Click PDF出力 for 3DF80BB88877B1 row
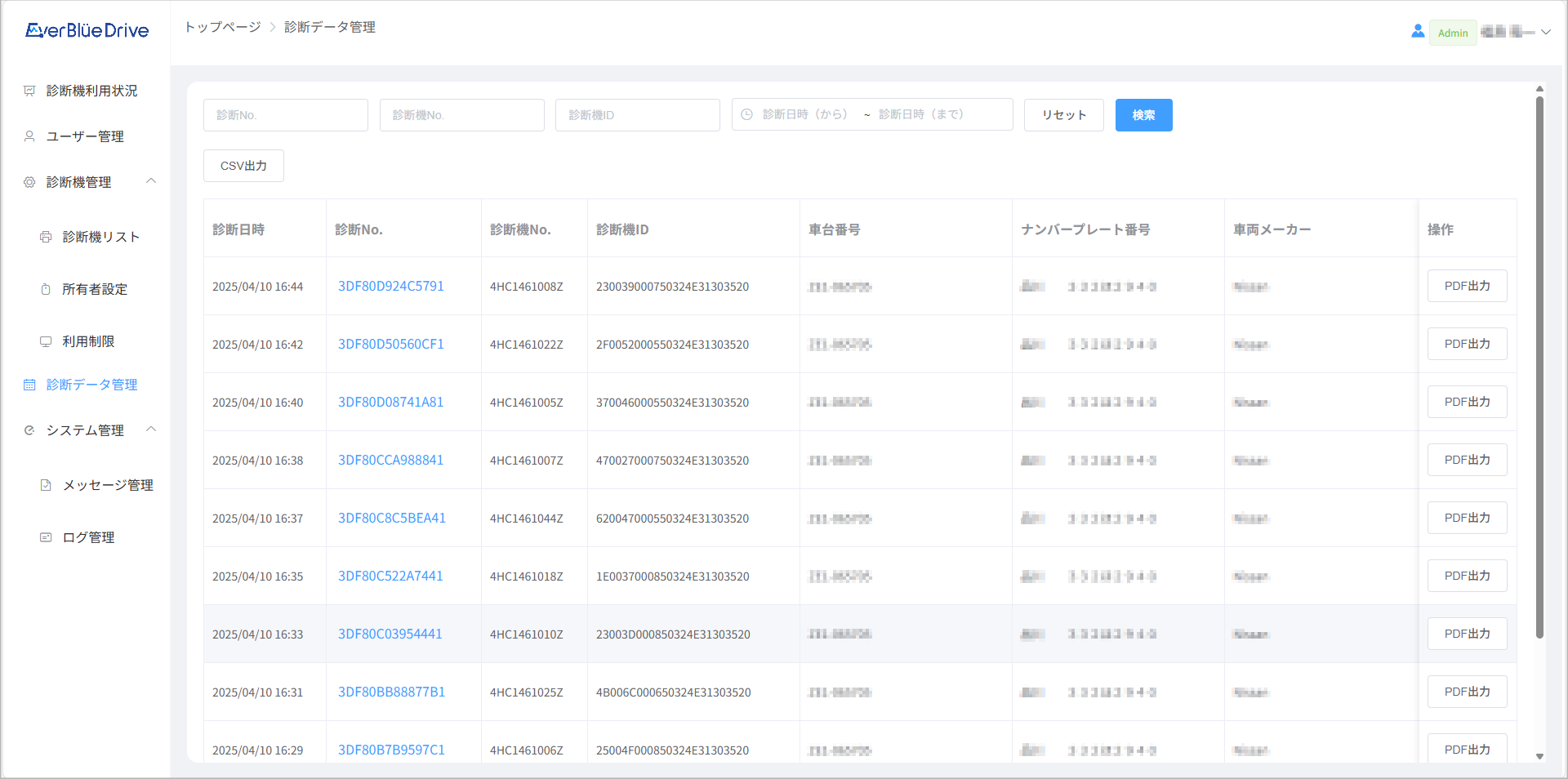The height and width of the screenshot is (779, 1568). (x=1467, y=692)
